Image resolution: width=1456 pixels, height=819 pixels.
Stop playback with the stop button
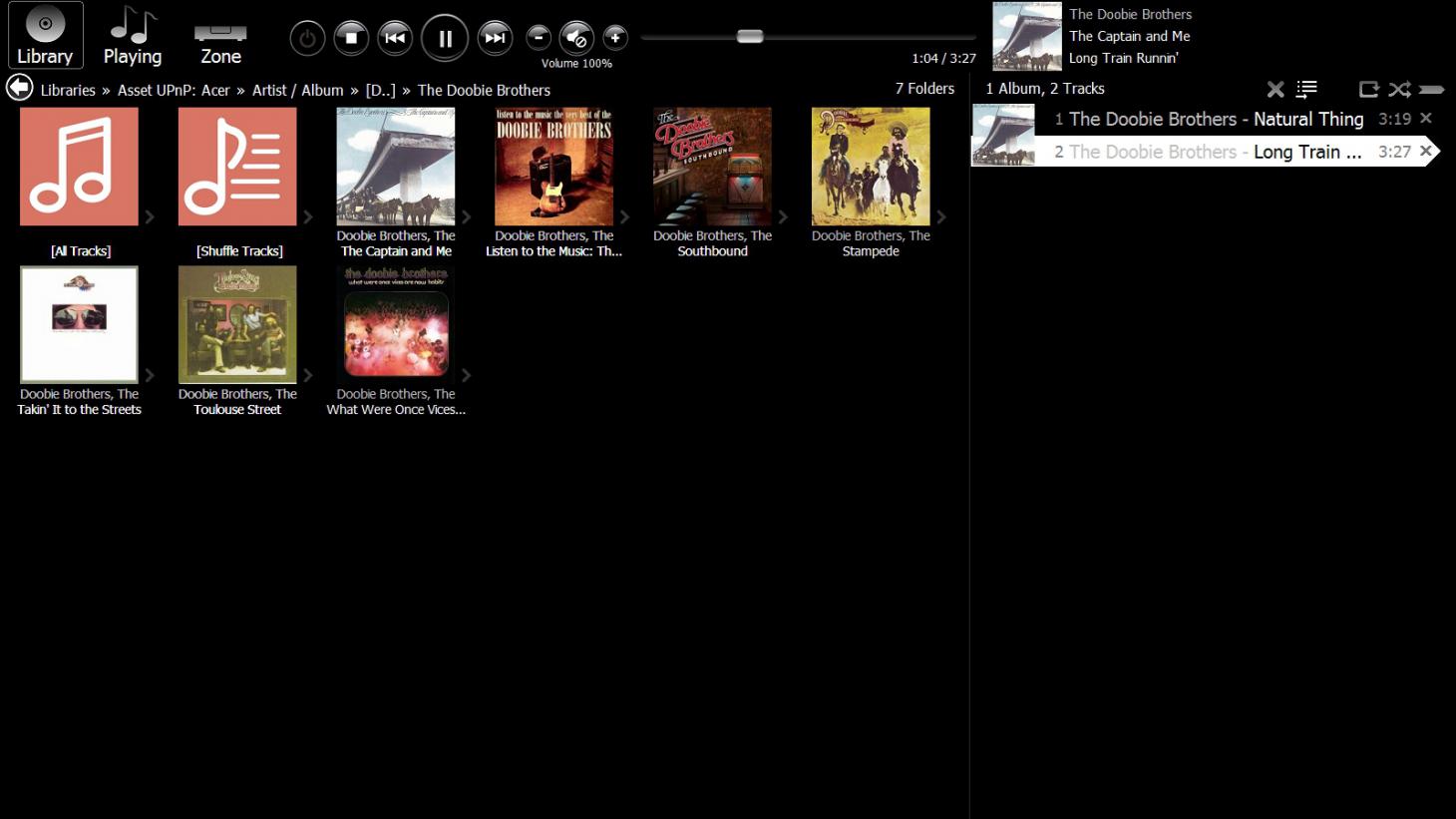[x=351, y=39]
